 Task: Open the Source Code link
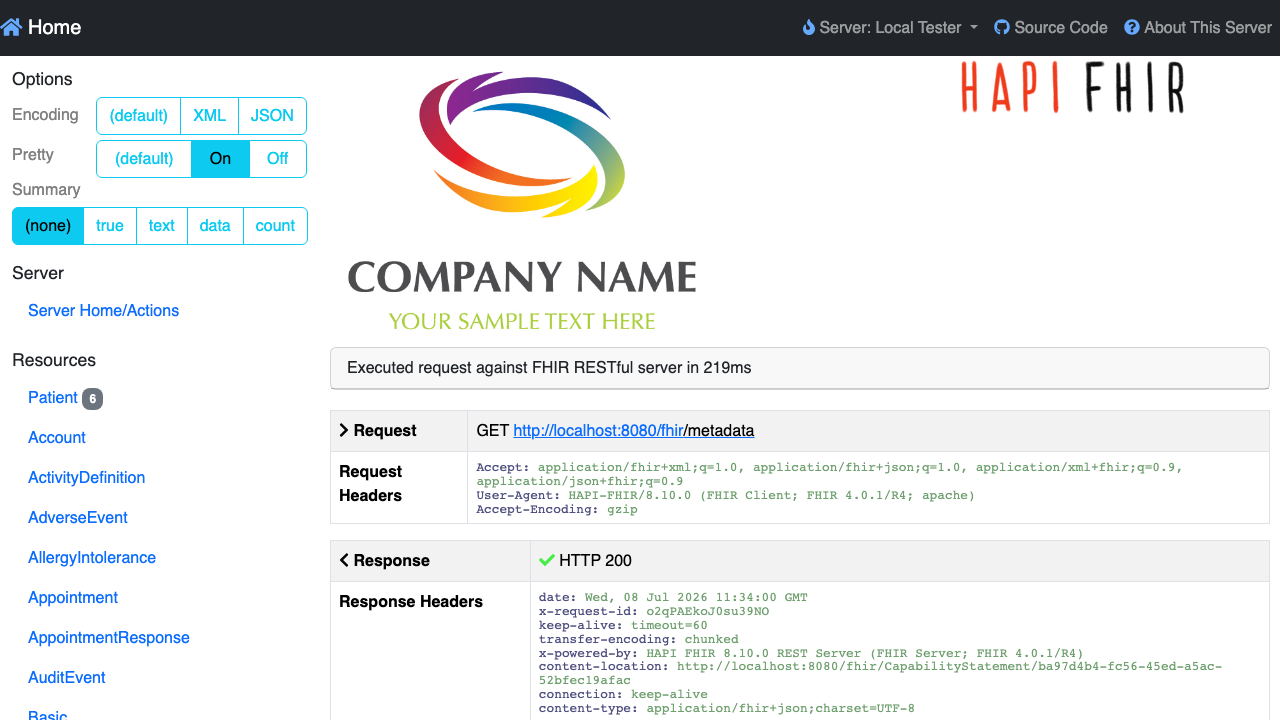coord(1051,28)
